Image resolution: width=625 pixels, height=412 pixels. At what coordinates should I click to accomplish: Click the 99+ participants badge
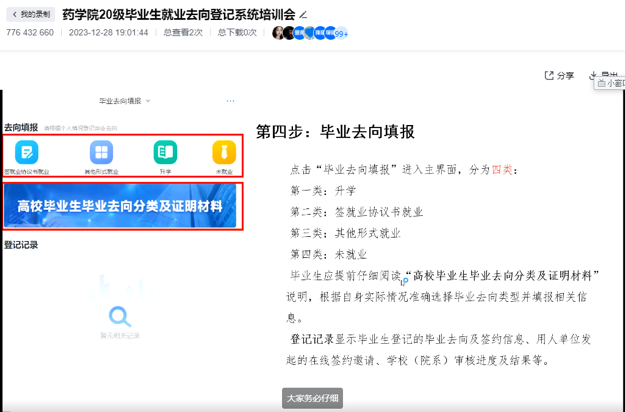click(340, 33)
